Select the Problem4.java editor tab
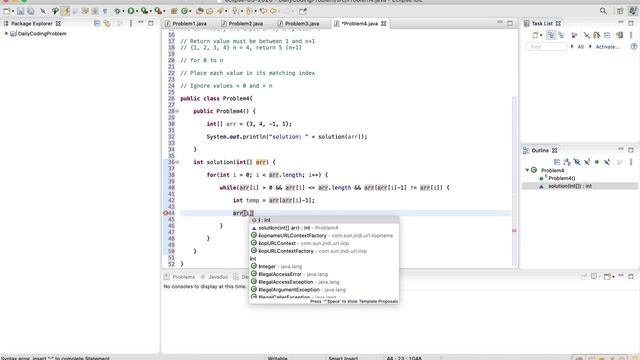 tap(360, 24)
